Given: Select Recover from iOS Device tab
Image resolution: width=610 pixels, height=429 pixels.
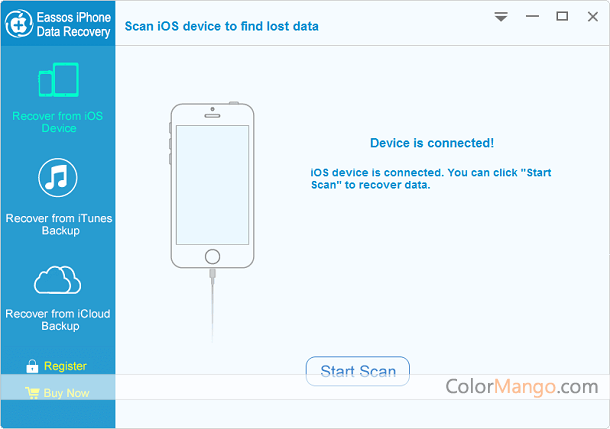Looking at the screenshot, I should coord(58,122).
